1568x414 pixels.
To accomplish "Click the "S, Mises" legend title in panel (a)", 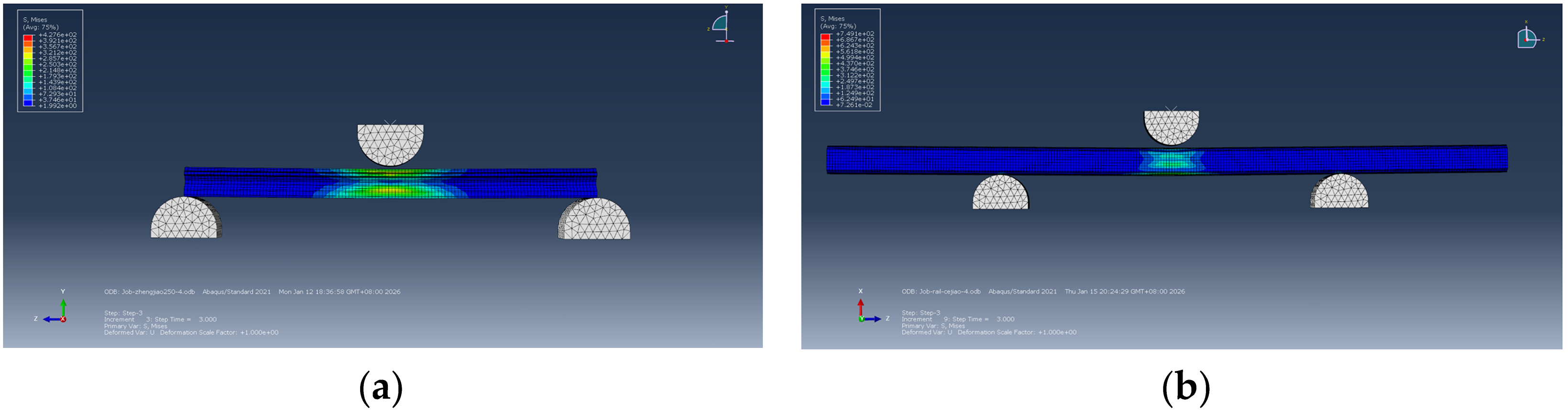I will click(35, 20).
